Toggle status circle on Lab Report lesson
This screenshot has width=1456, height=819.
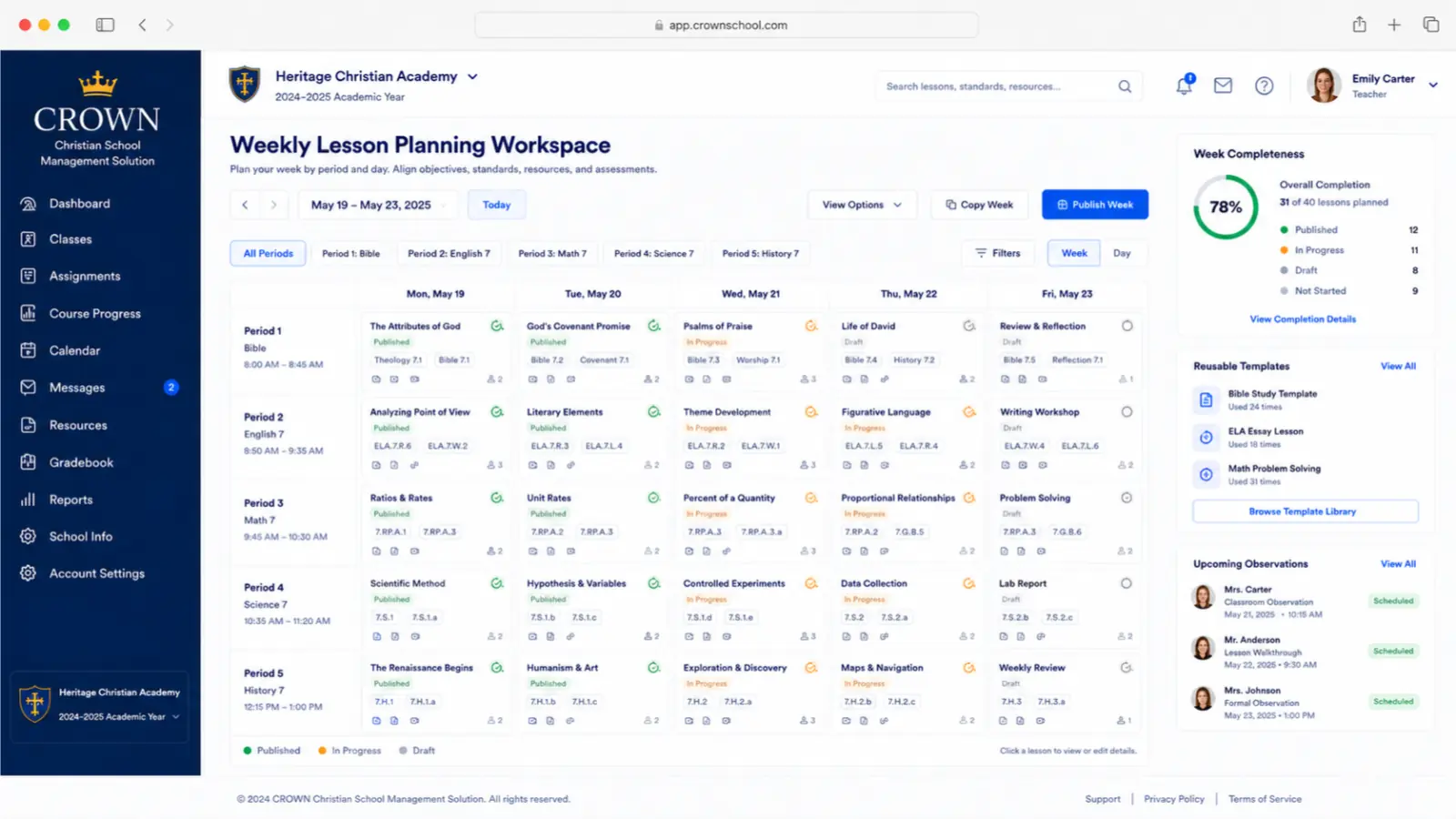(x=1127, y=583)
